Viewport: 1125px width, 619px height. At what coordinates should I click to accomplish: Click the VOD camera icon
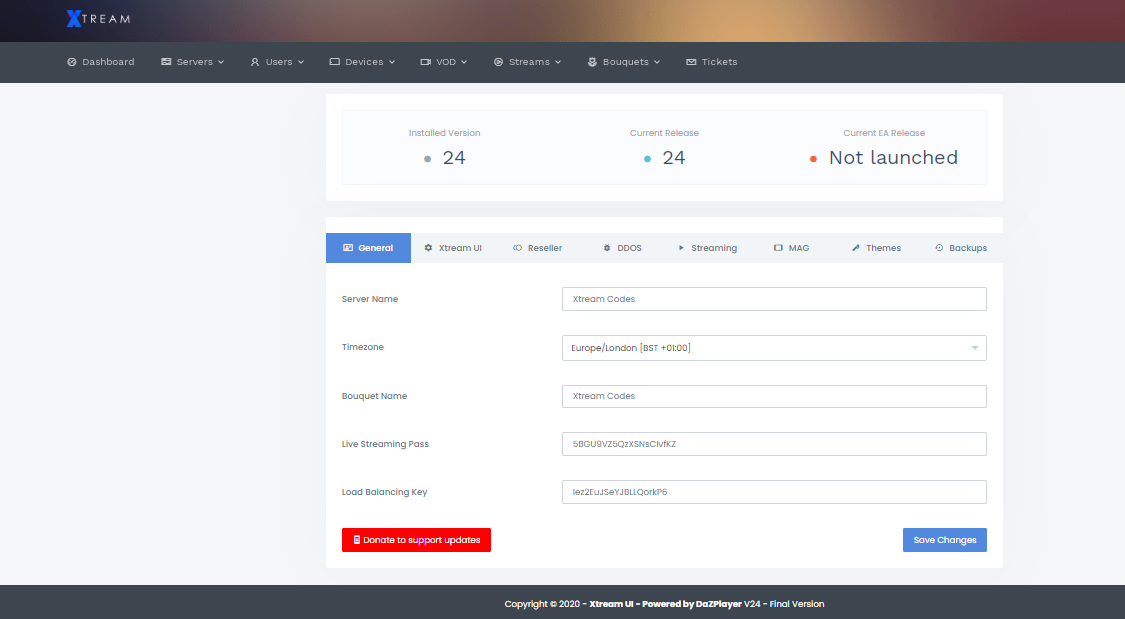point(425,62)
